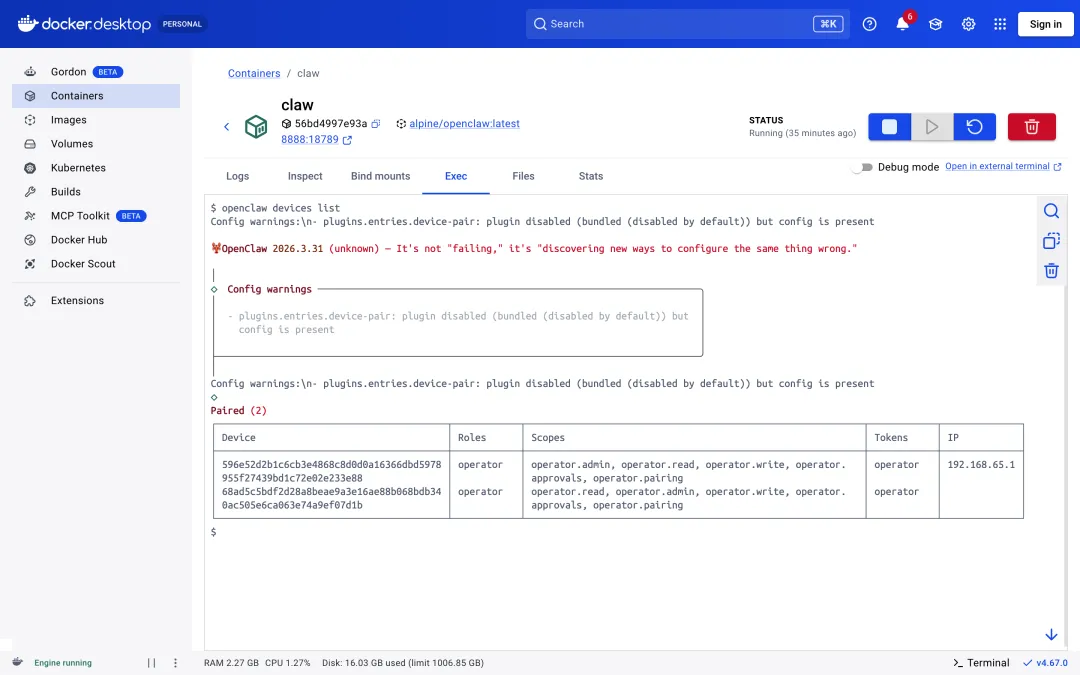Clear the terminal using the trash icon
This screenshot has height=675, width=1080.
tap(1051, 271)
